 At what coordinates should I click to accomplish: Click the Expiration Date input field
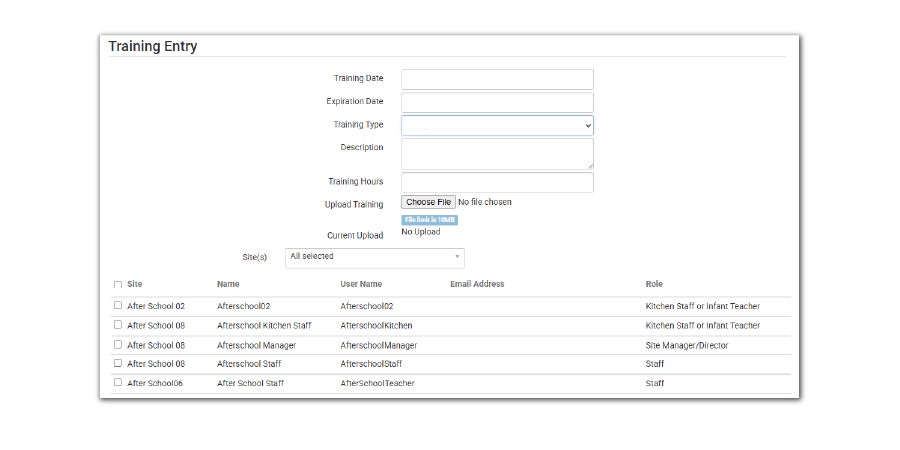[497, 102]
